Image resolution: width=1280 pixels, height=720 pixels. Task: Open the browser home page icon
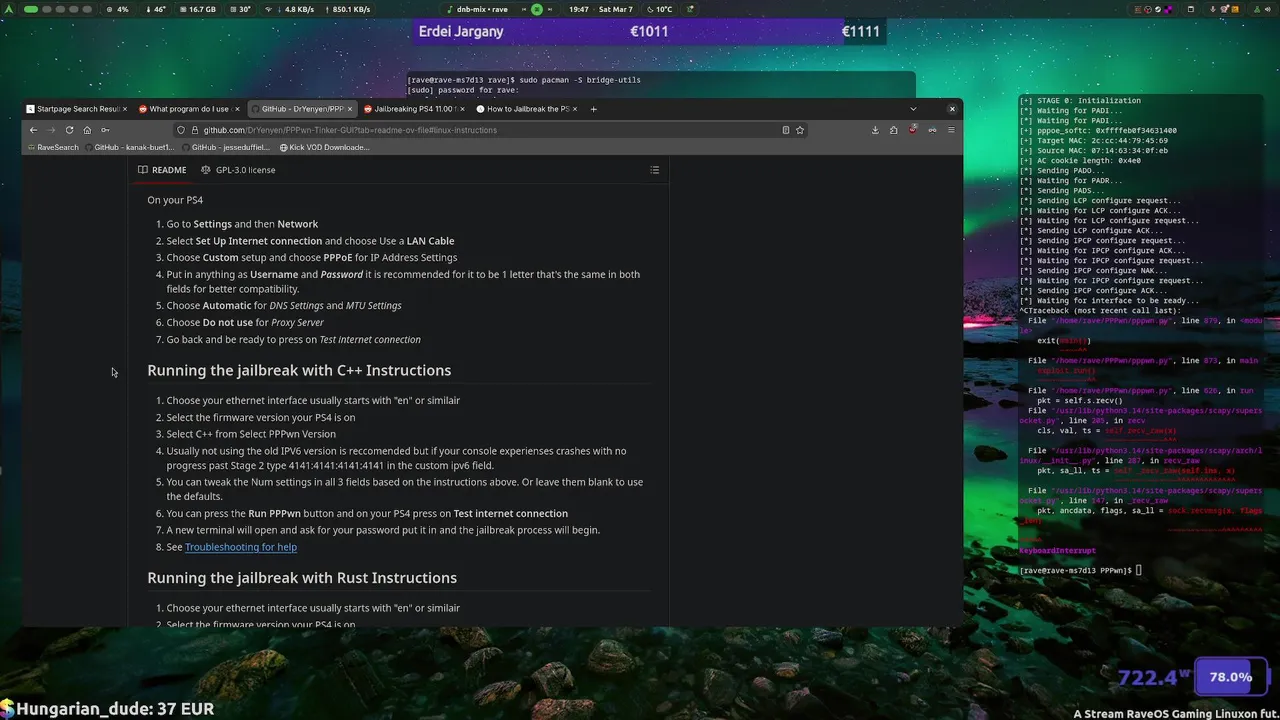coord(87,130)
